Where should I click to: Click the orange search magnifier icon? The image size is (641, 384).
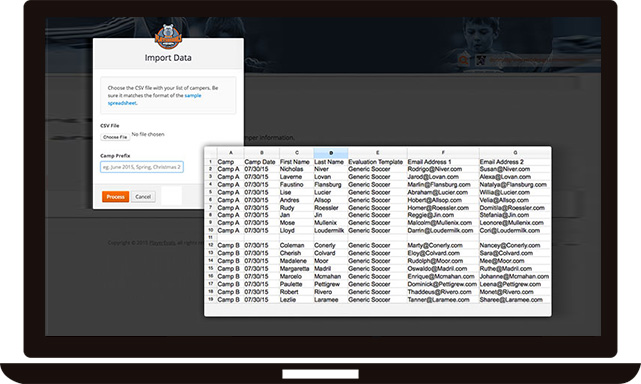coord(463,61)
